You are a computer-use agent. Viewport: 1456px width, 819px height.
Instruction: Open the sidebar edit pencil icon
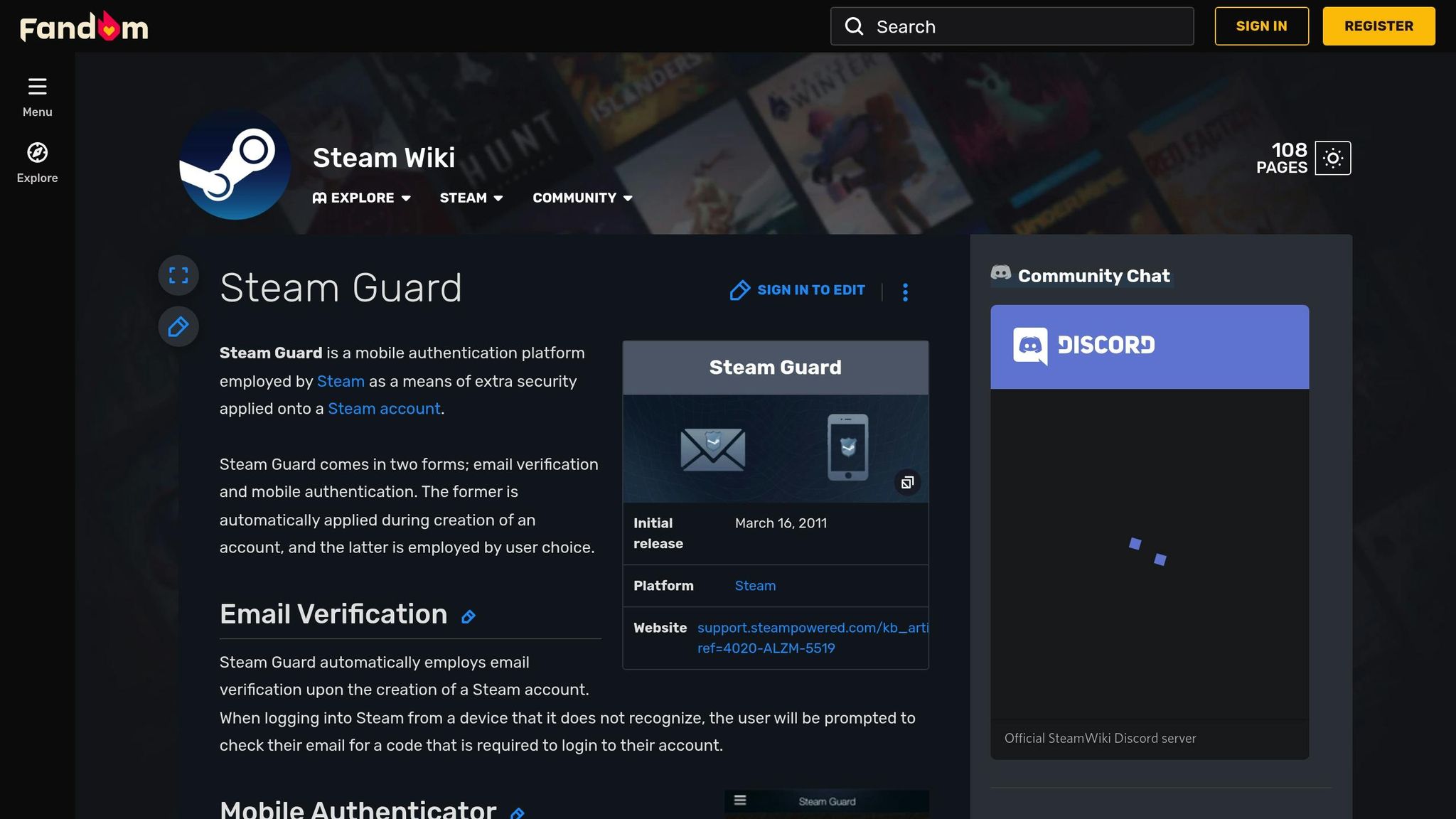[x=178, y=326]
